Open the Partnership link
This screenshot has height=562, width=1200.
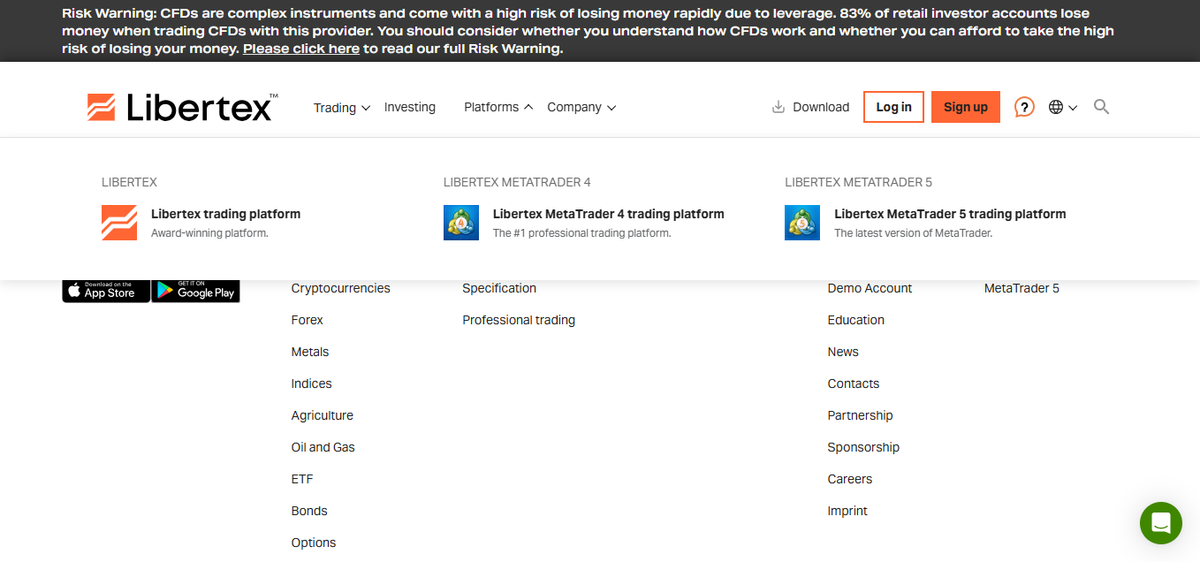tap(860, 416)
